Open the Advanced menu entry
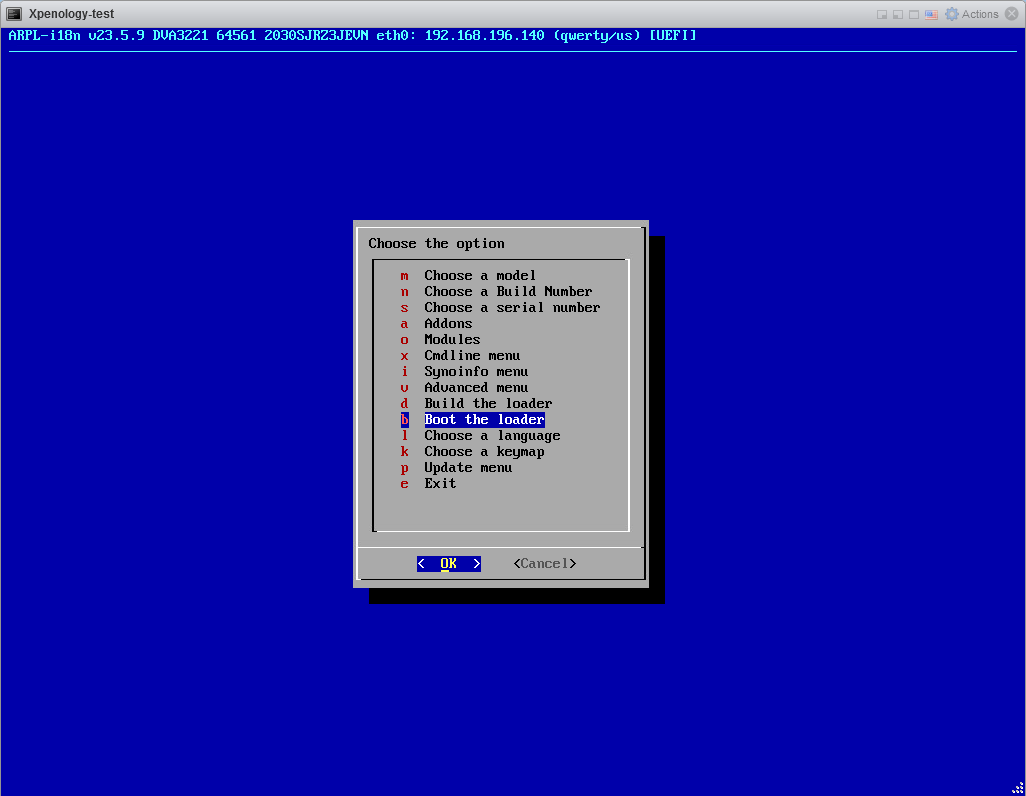The image size is (1026, 796). click(x=476, y=387)
